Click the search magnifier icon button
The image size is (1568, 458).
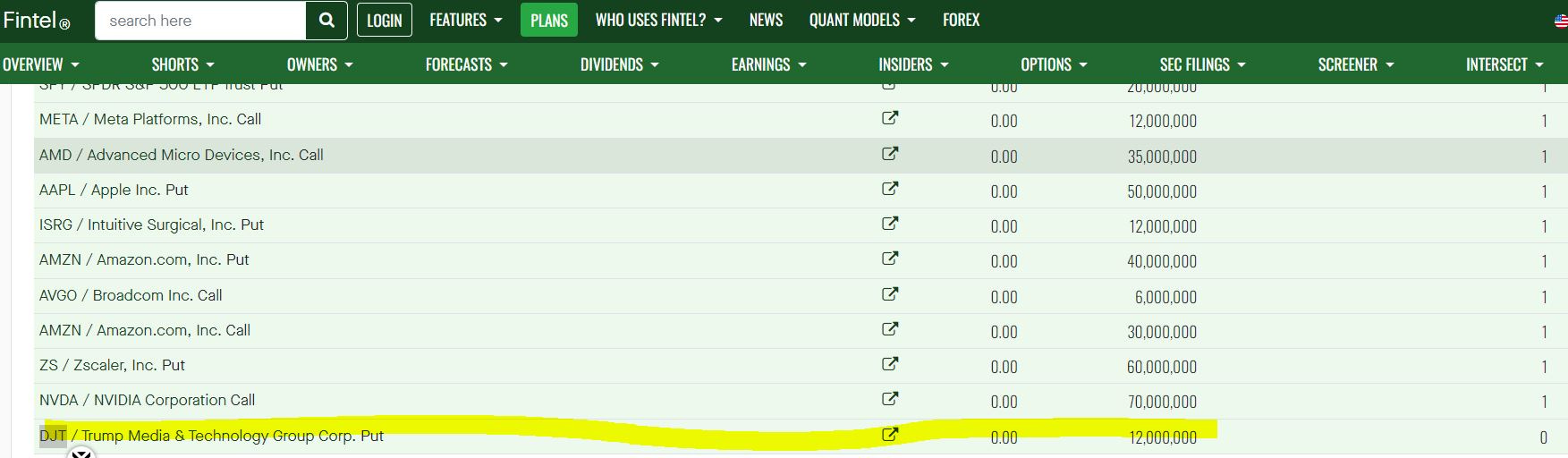coord(326,20)
